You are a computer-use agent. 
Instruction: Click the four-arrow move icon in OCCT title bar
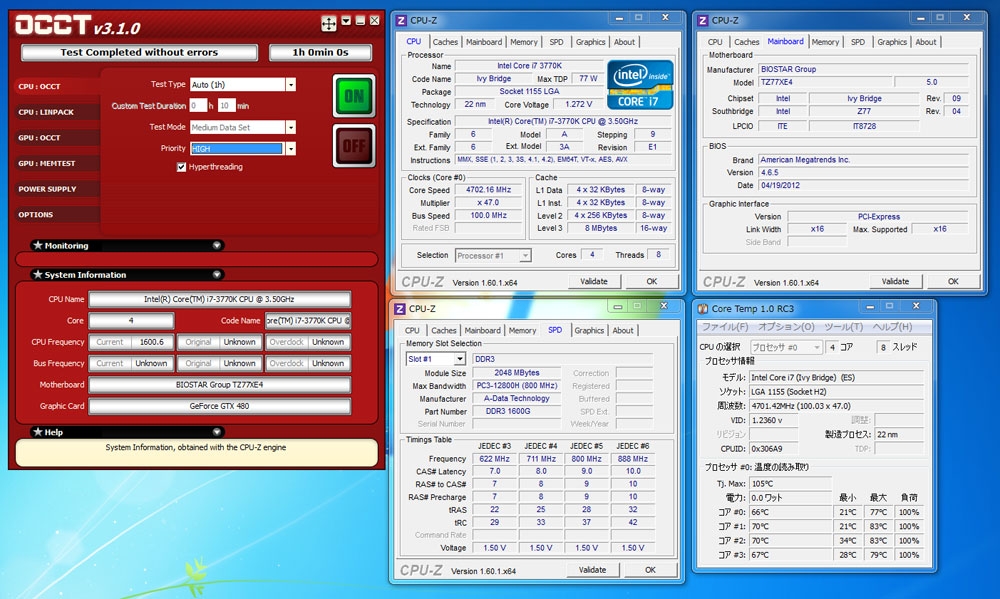coord(328,23)
